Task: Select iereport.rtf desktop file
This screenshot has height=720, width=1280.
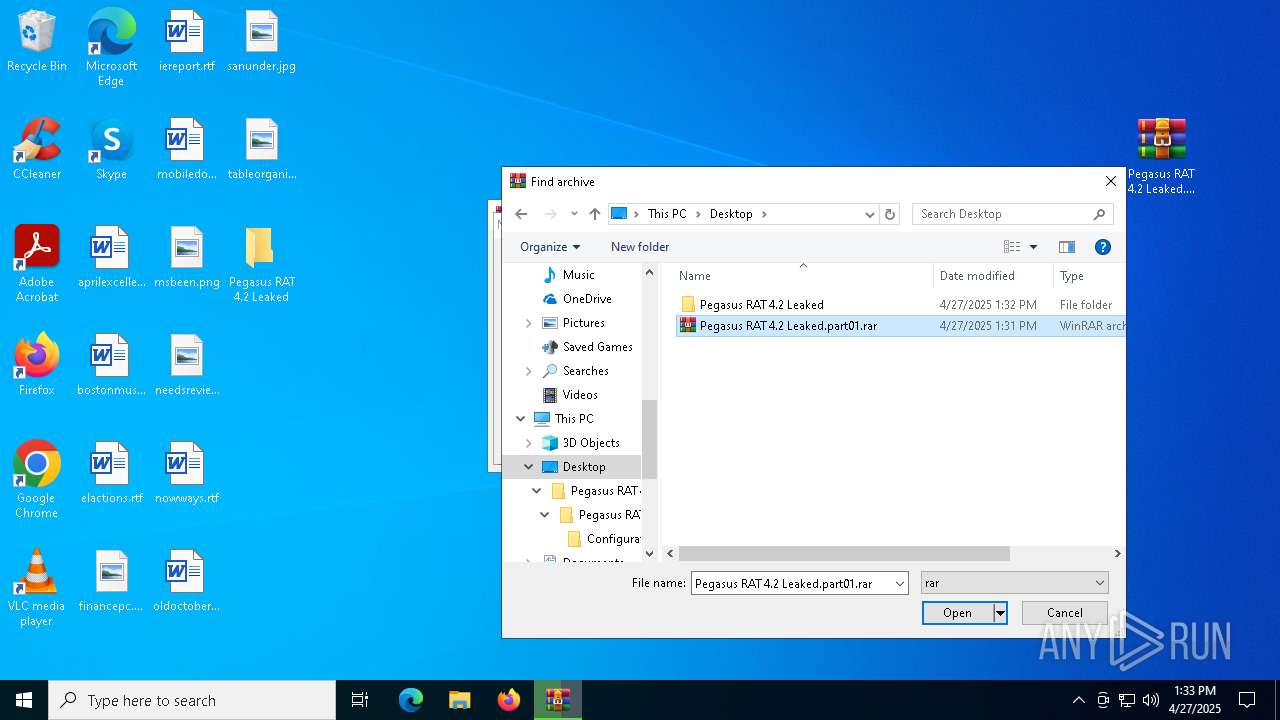Action: pyautogui.click(x=186, y=42)
